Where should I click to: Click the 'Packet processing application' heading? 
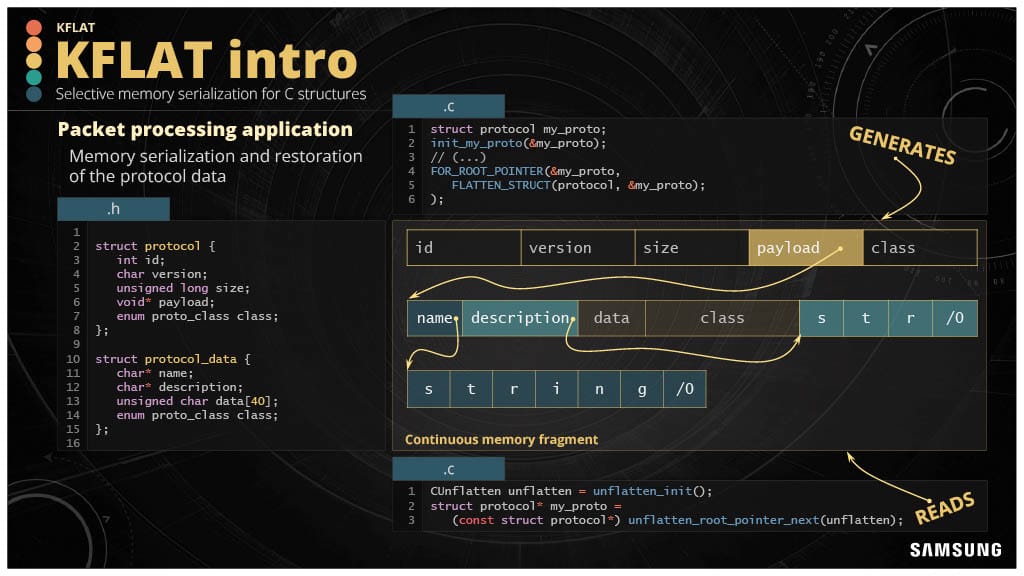(x=205, y=129)
